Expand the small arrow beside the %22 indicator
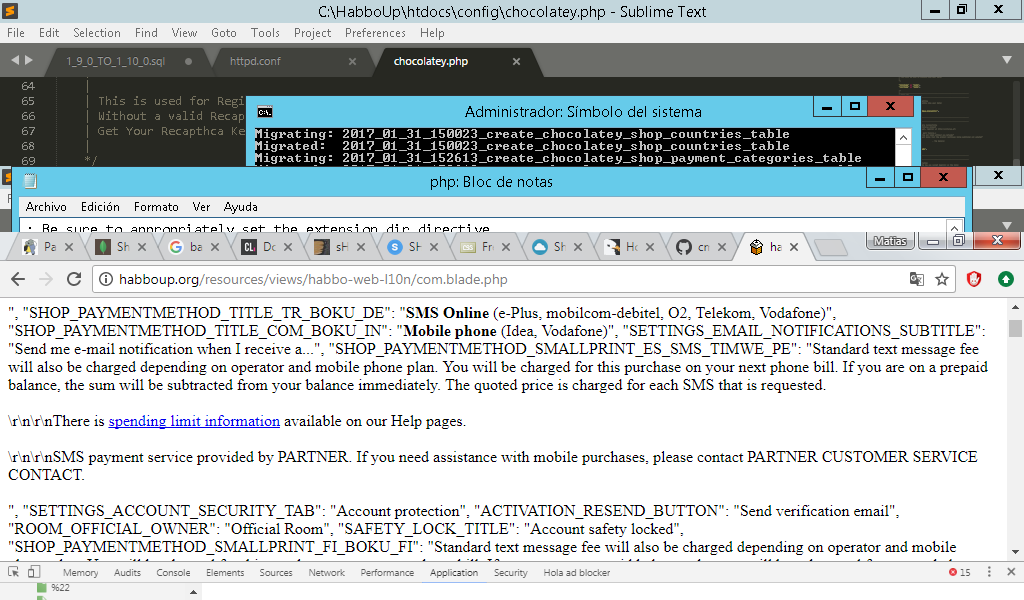This screenshot has height=600, width=1024. (x=192, y=592)
